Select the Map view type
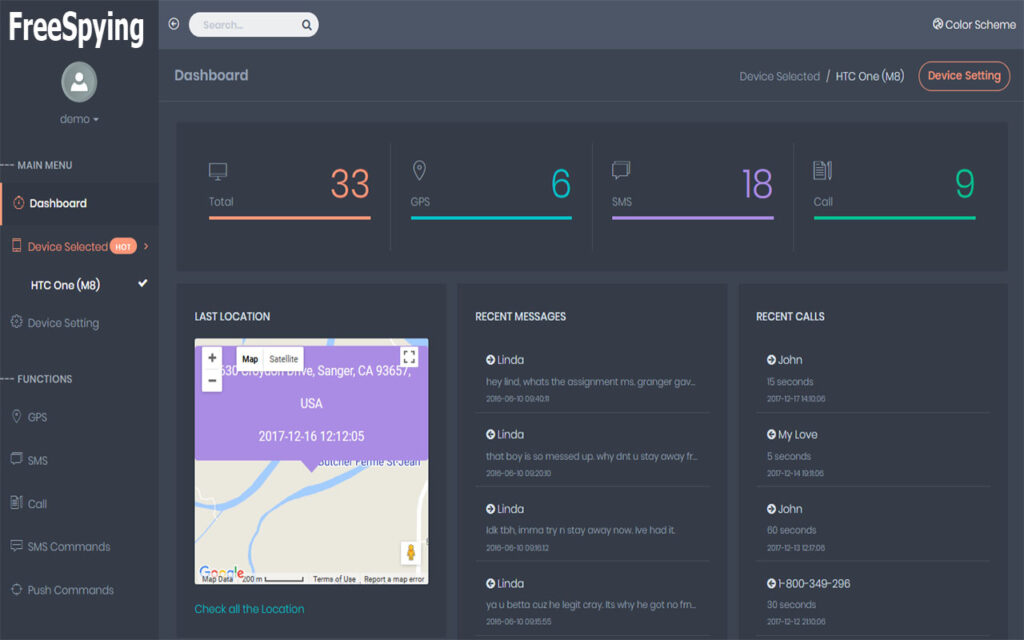The width and height of the screenshot is (1024, 640). point(250,359)
